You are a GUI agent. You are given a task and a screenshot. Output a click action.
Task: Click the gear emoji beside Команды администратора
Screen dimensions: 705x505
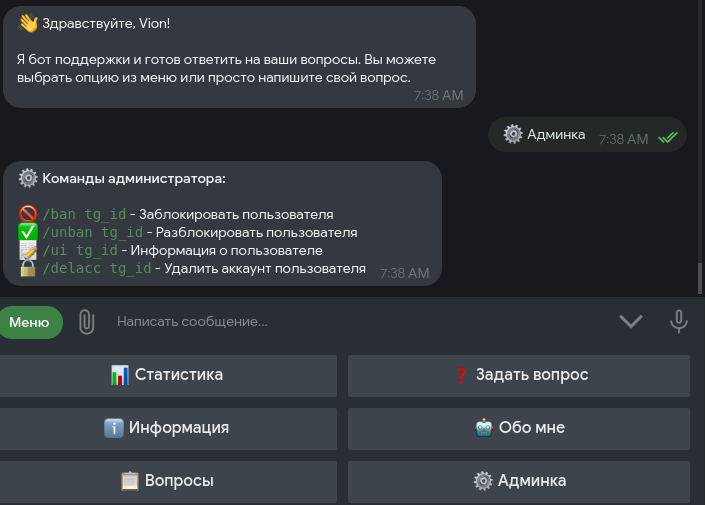(x=28, y=178)
